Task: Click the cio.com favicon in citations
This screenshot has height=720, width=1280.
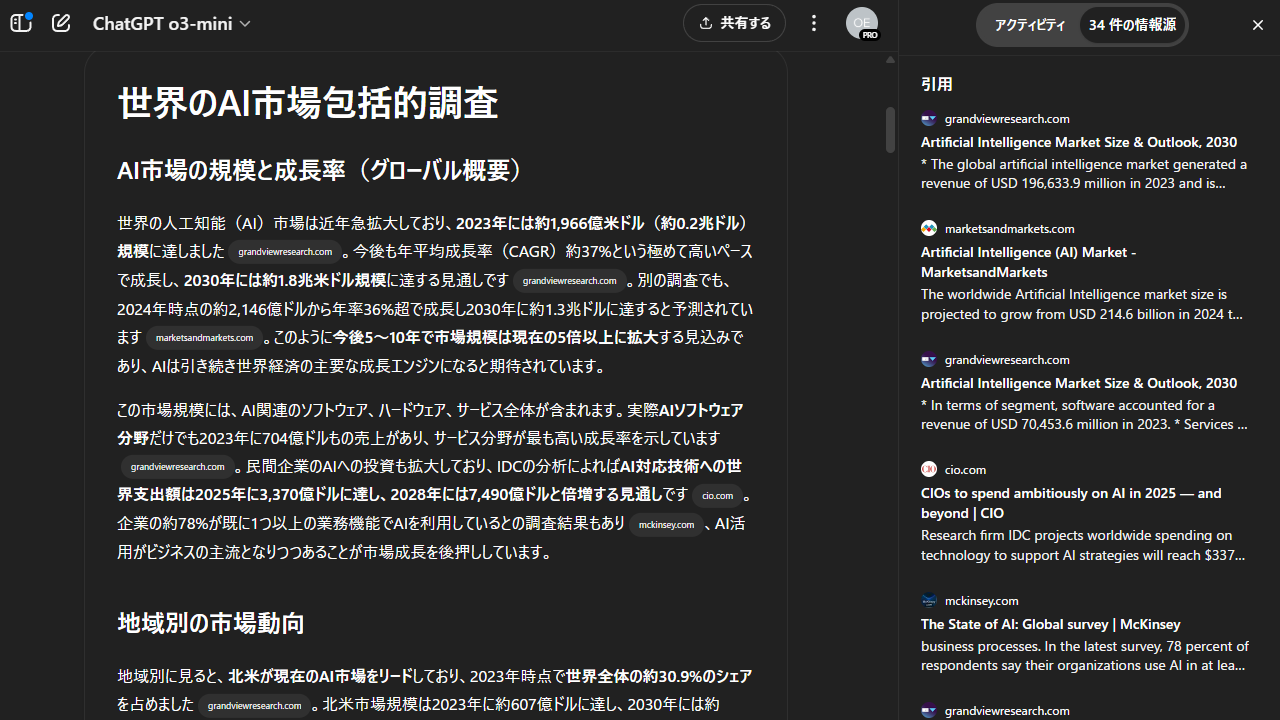Action: pyautogui.click(x=929, y=470)
